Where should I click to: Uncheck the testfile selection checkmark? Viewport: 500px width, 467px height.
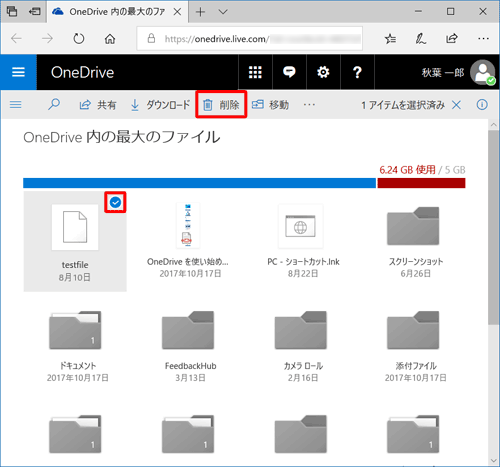[x=115, y=202]
